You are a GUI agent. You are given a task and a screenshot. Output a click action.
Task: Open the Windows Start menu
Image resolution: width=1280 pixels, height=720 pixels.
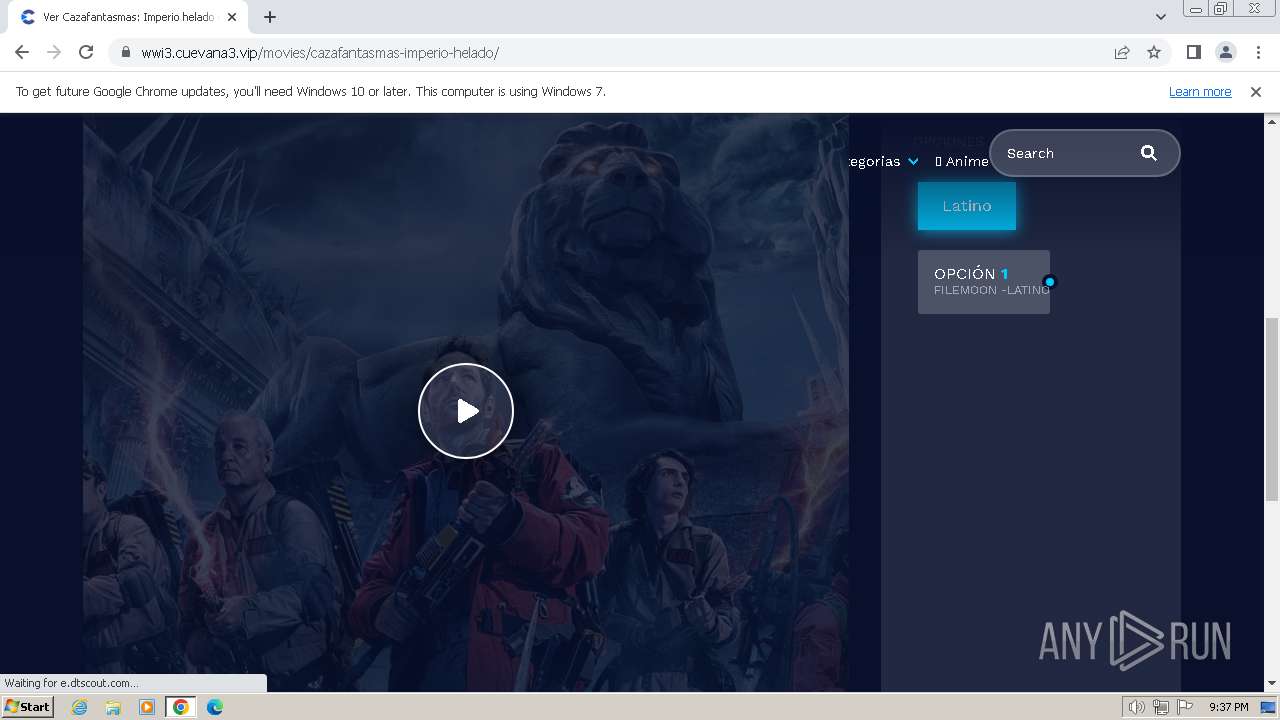[x=27, y=706]
